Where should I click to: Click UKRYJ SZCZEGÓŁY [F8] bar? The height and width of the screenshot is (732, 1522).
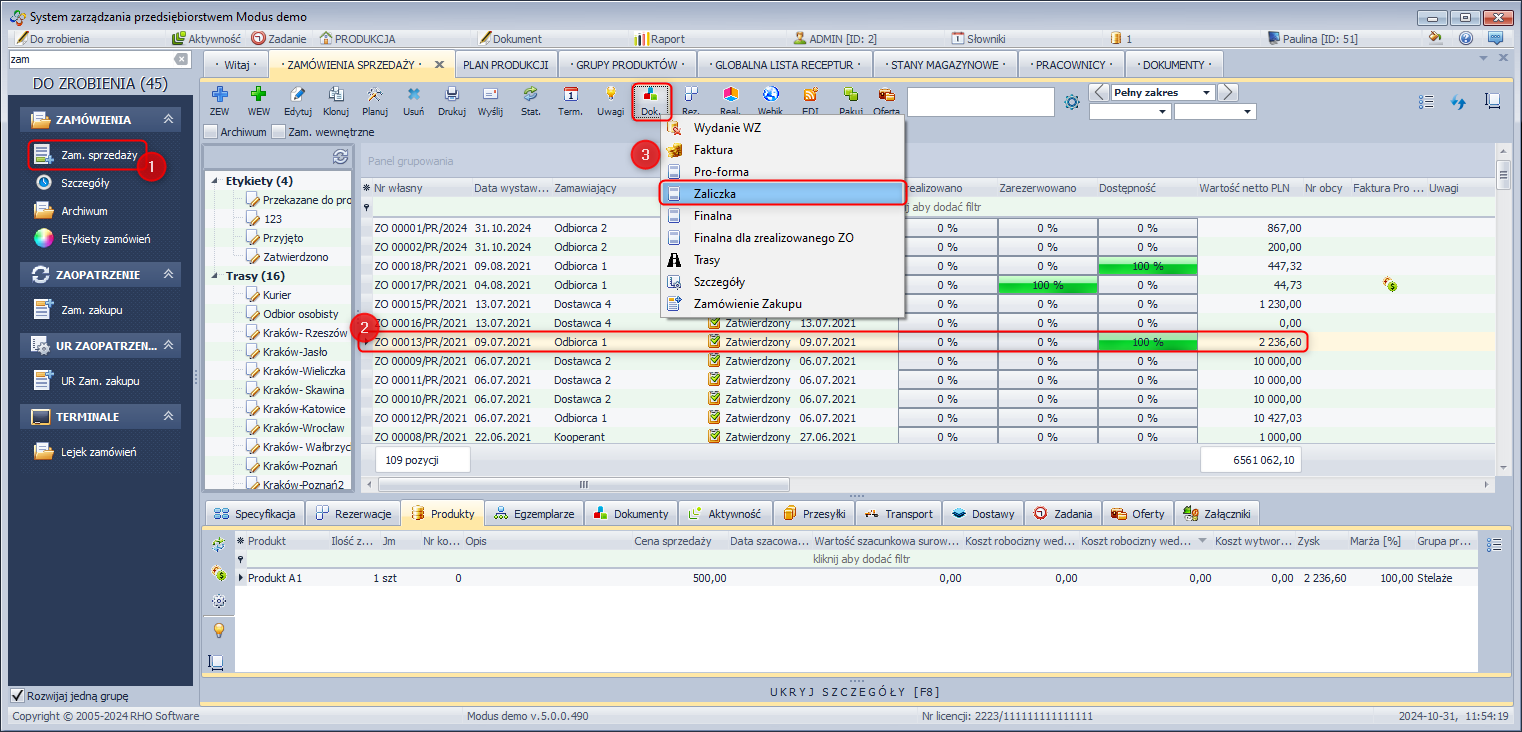coord(854,691)
